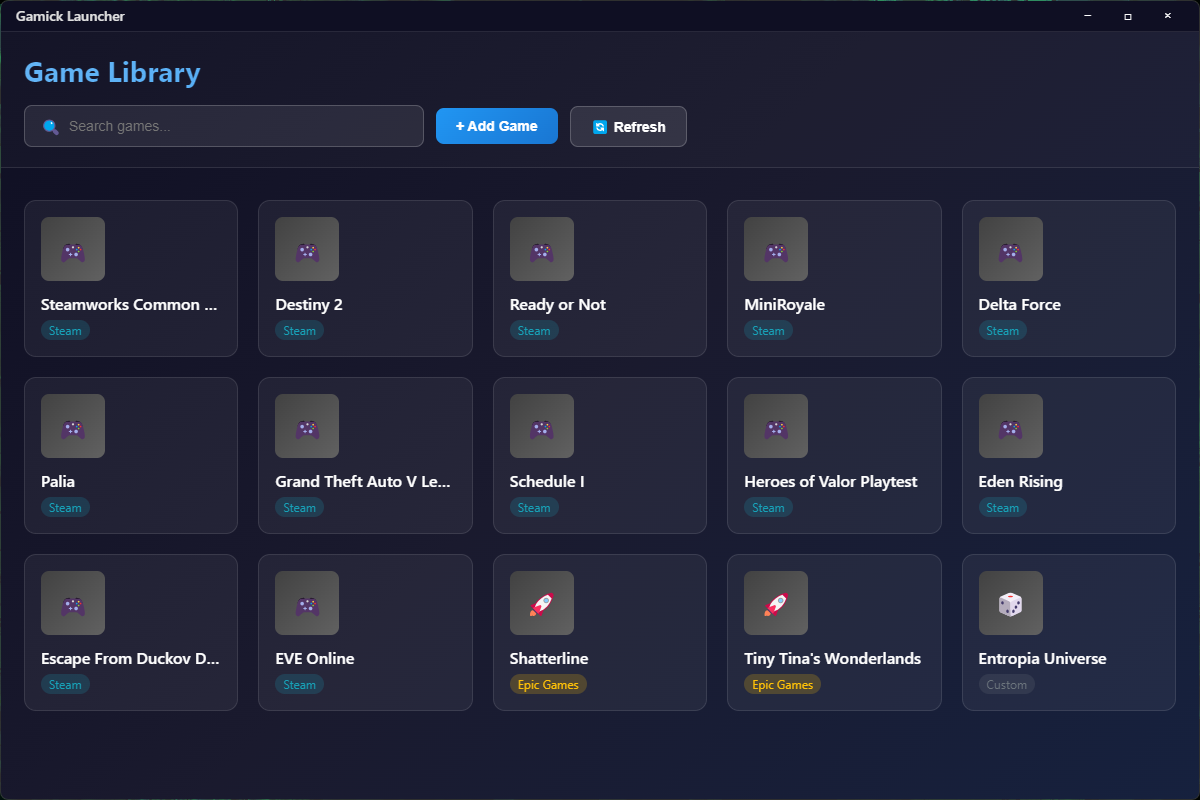Viewport: 1200px width, 800px height.
Task: Click the Custom tag under Entropia Universe
Action: point(1007,685)
